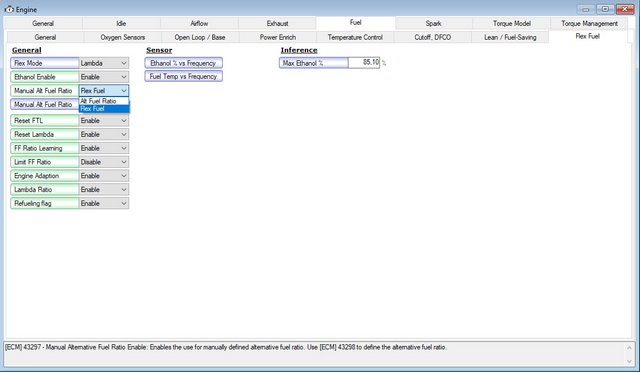Click the Ethanol Enable label
This screenshot has height=373, width=640.
click(x=44, y=77)
